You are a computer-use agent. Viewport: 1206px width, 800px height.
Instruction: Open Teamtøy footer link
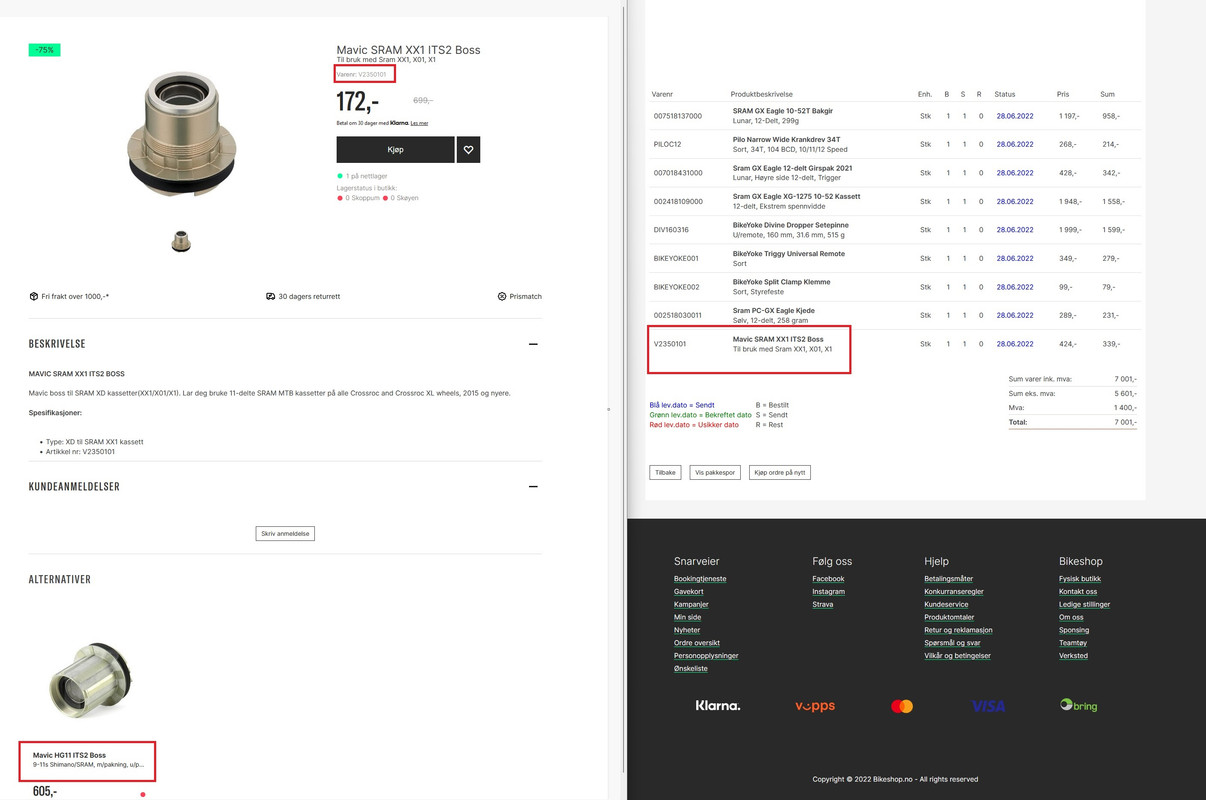click(1073, 643)
